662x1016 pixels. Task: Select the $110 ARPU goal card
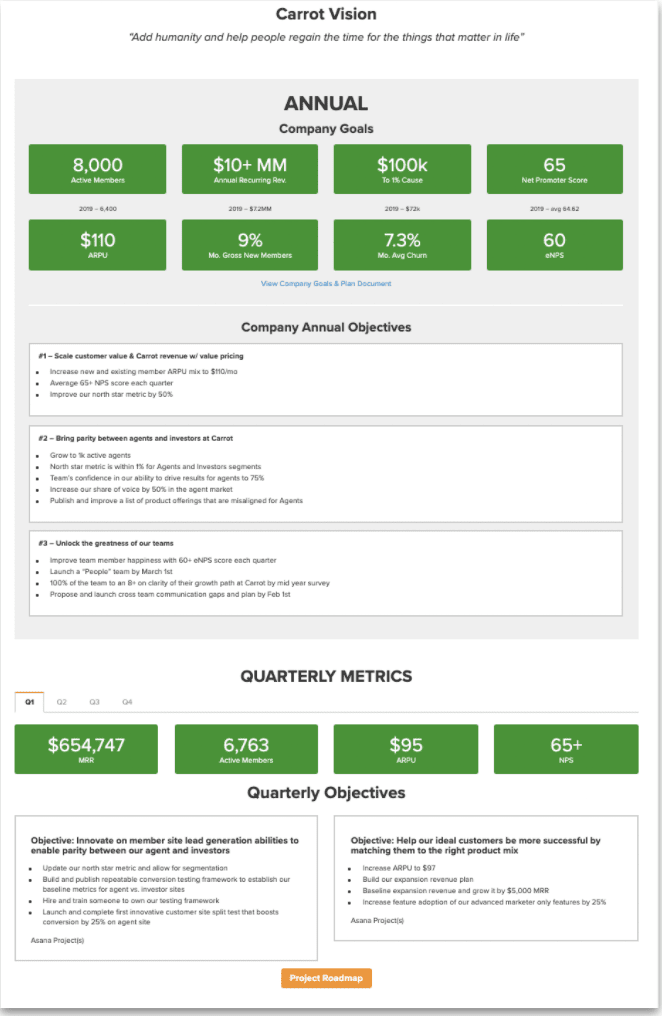97,245
